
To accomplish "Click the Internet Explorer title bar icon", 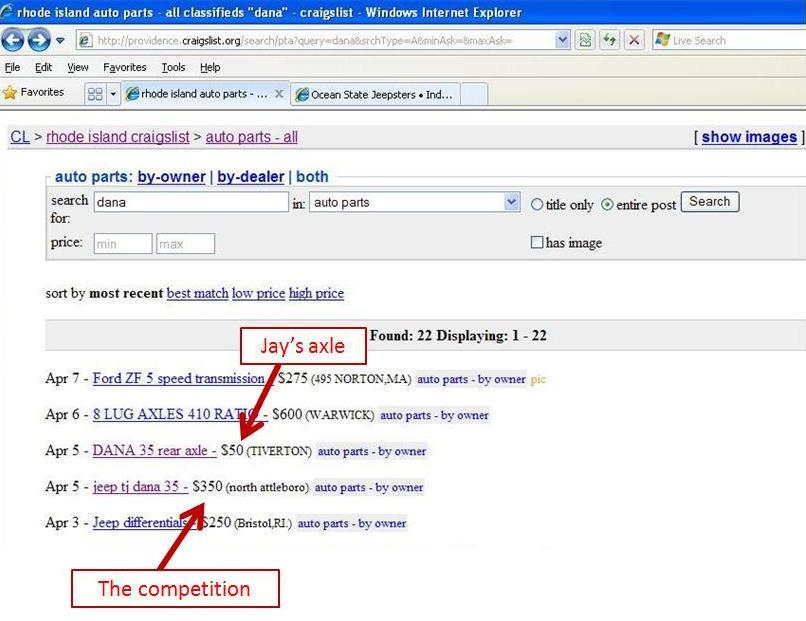I will (7, 12).
